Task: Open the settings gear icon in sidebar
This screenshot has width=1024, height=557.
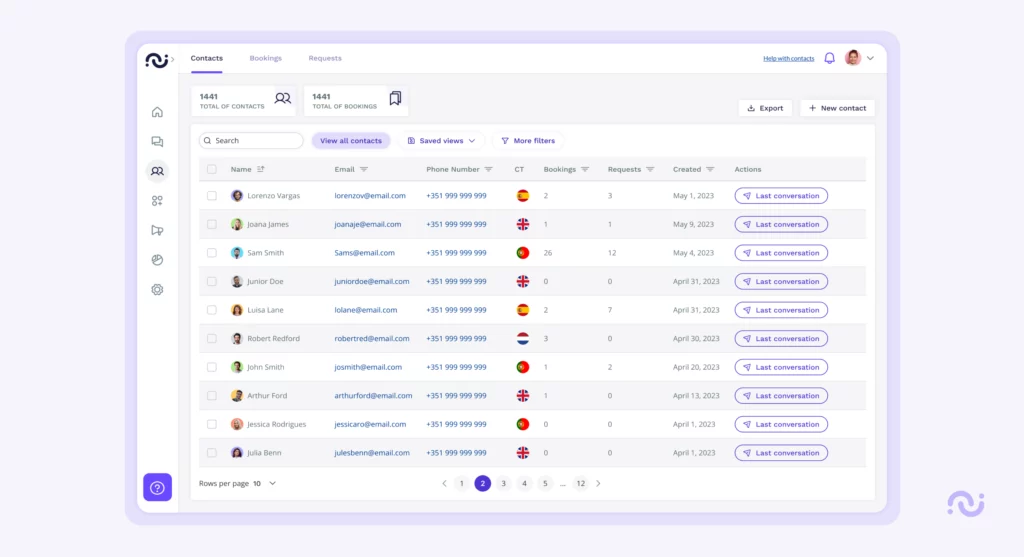Action: click(157, 290)
